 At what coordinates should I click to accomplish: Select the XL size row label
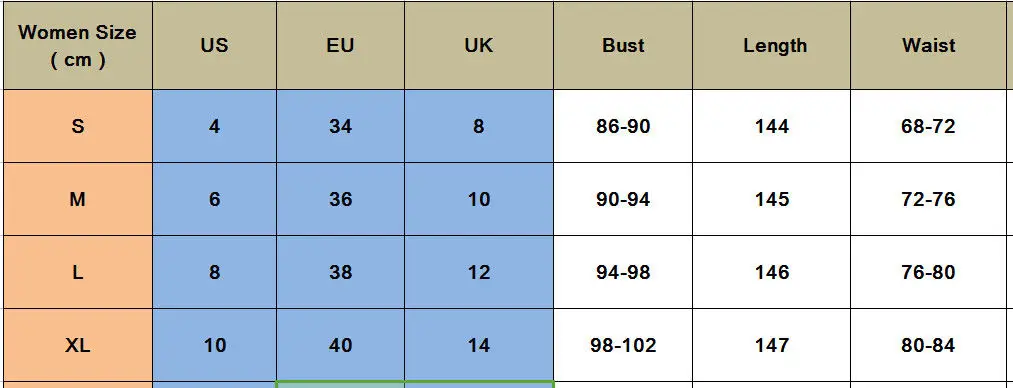(78, 345)
